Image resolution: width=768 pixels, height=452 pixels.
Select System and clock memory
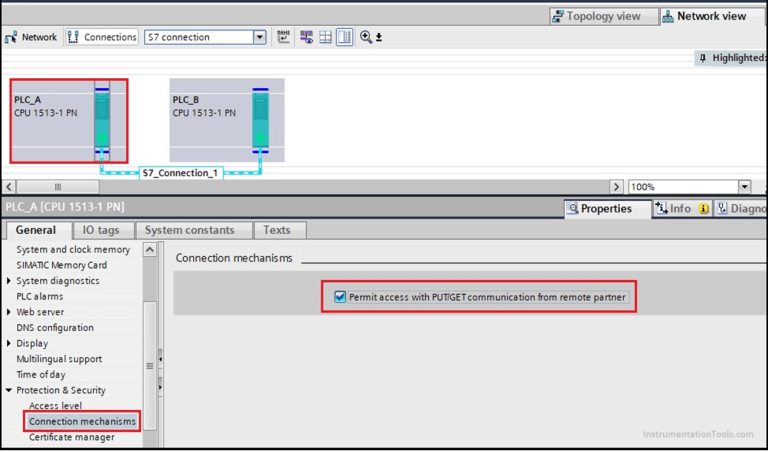(x=73, y=250)
